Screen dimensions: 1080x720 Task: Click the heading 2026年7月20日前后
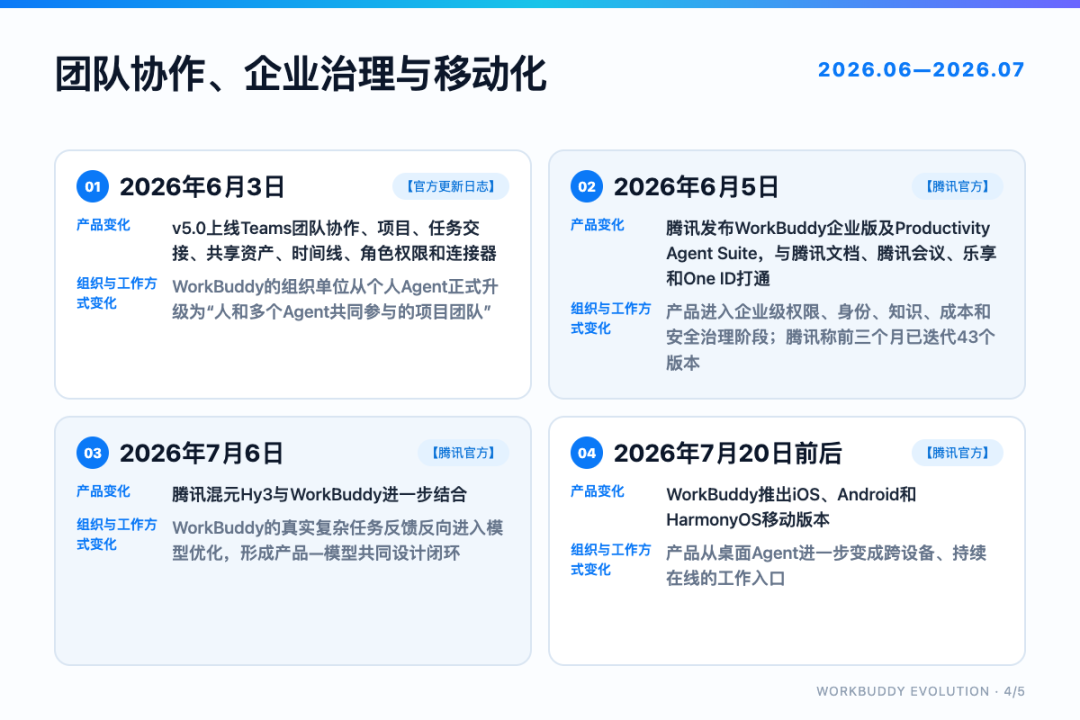coord(727,453)
